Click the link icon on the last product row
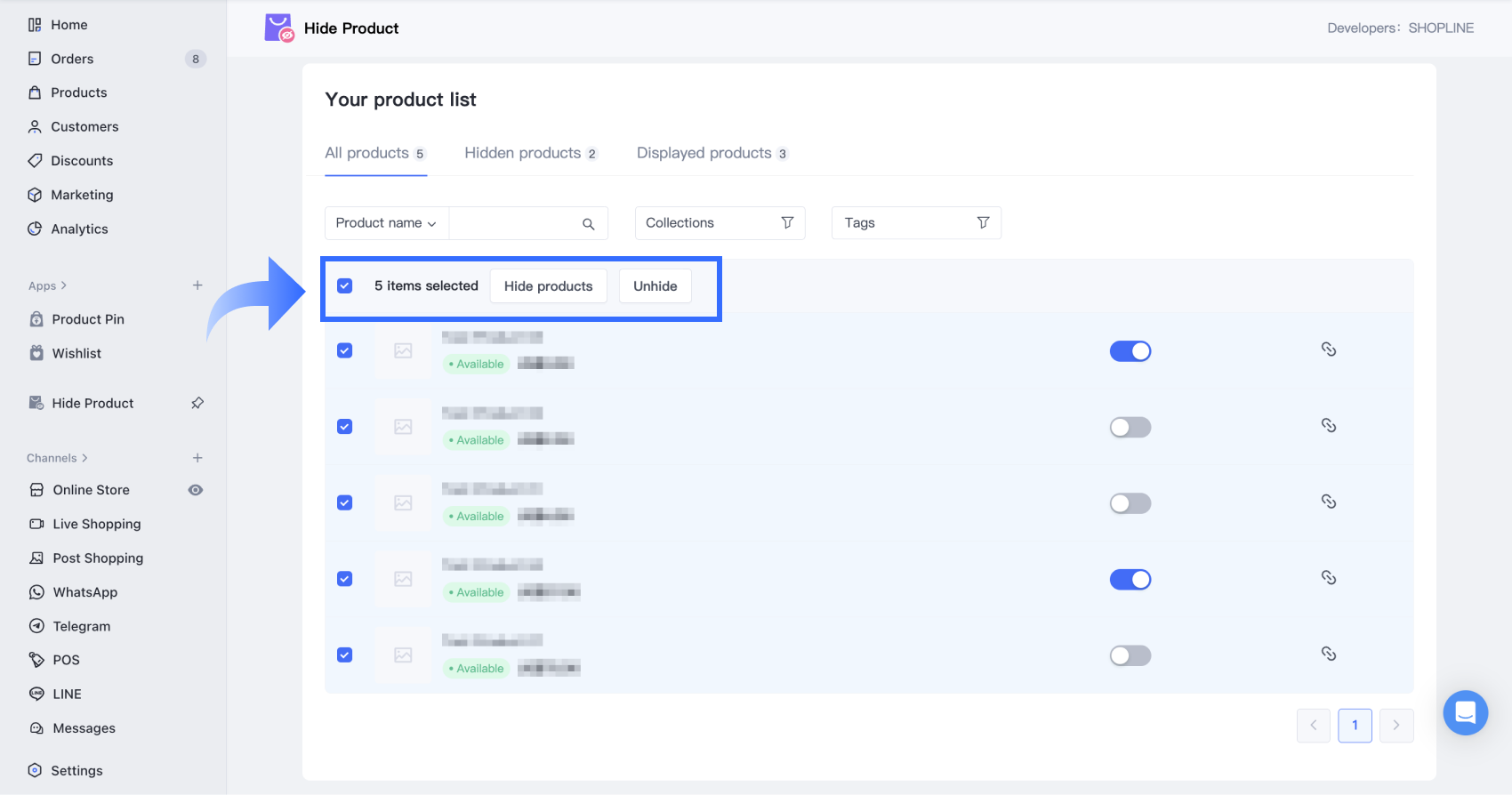 (1328, 654)
